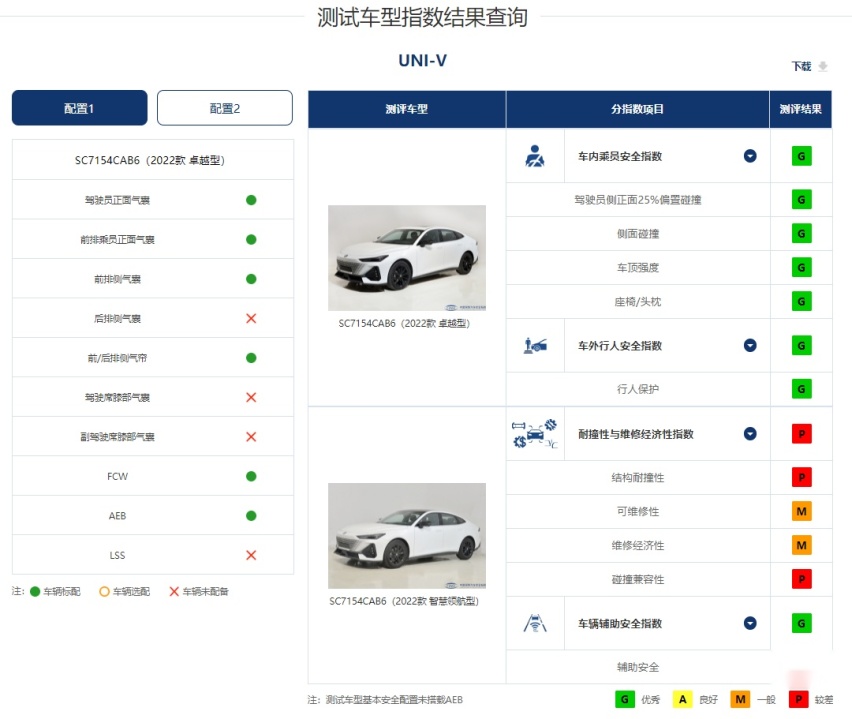Screen dimensions: 852x719
Task: Click the G badge for 车辆辅助安全指数
Action: pos(801,623)
